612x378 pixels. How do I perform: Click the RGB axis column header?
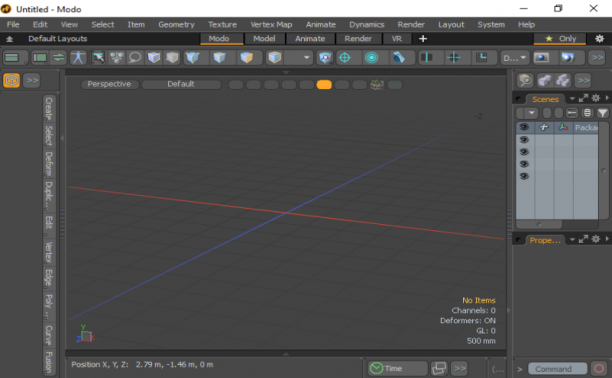pyautogui.click(x=563, y=127)
